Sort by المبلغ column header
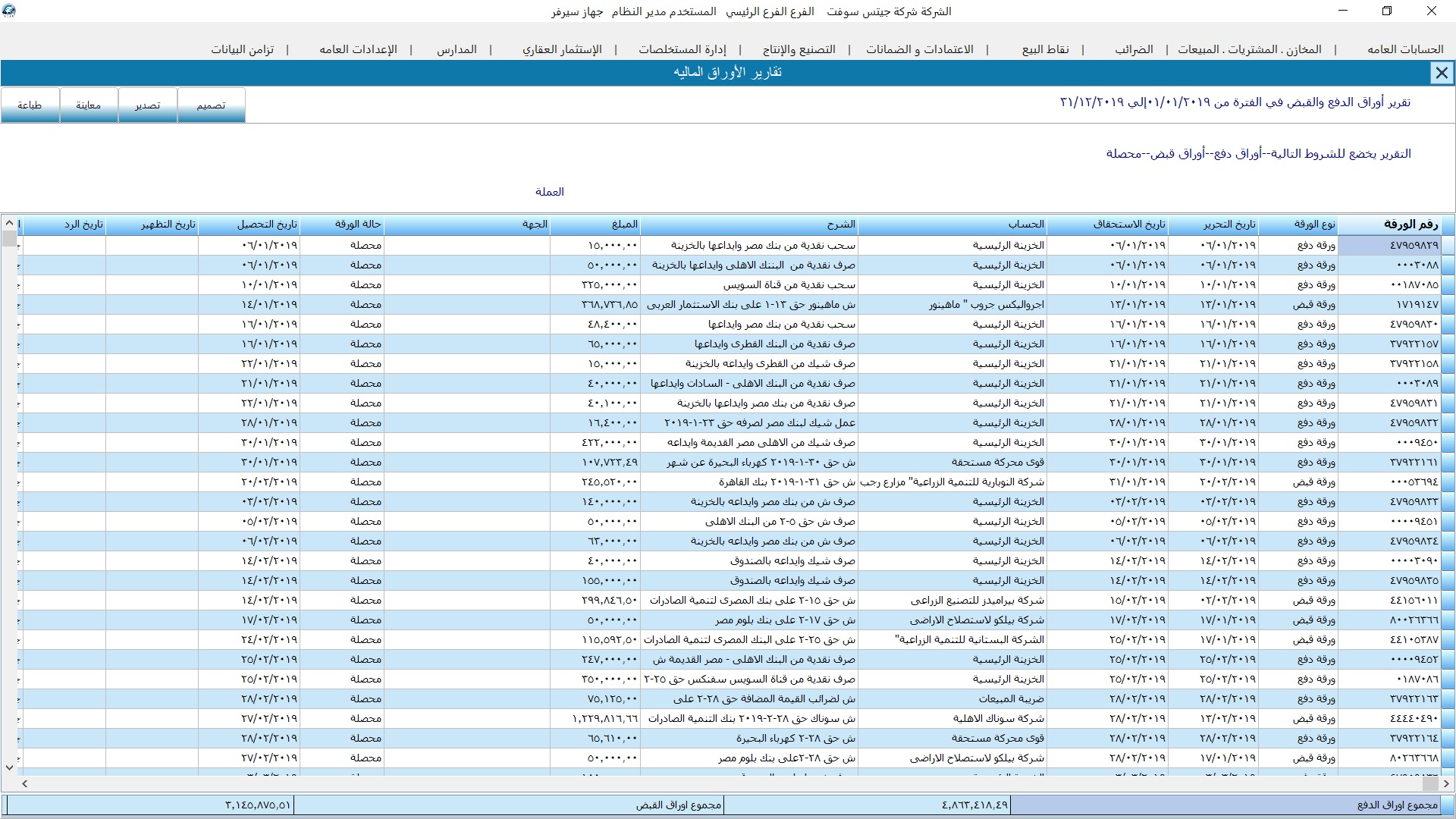 click(595, 224)
